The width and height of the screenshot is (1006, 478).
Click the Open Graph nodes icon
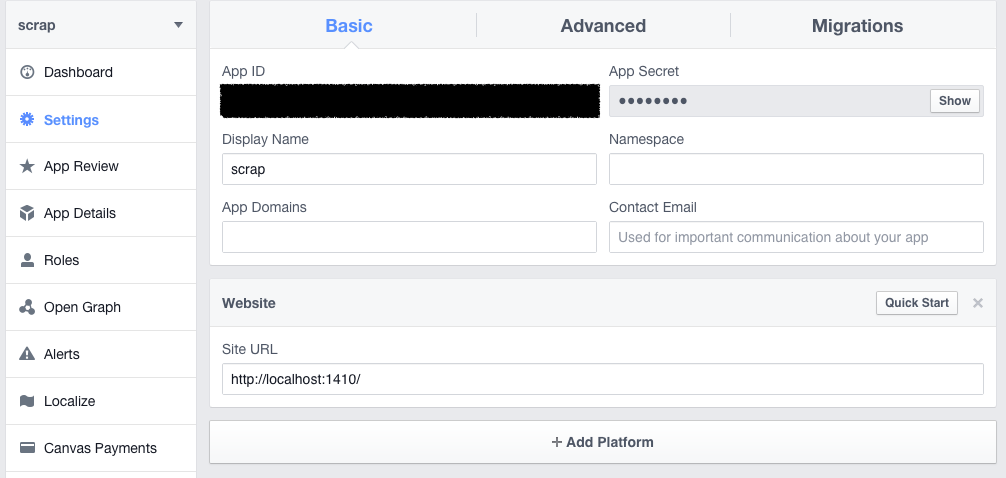coord(27,307)
